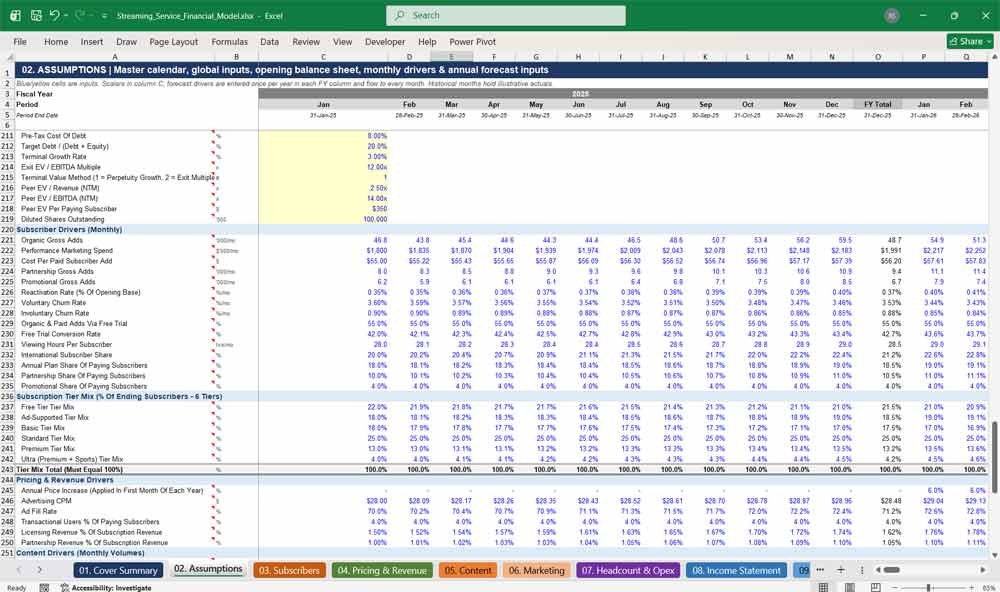Click the macro recording status bar icon
Viewport: 1000px width, 592px height.
coord(44,588)
